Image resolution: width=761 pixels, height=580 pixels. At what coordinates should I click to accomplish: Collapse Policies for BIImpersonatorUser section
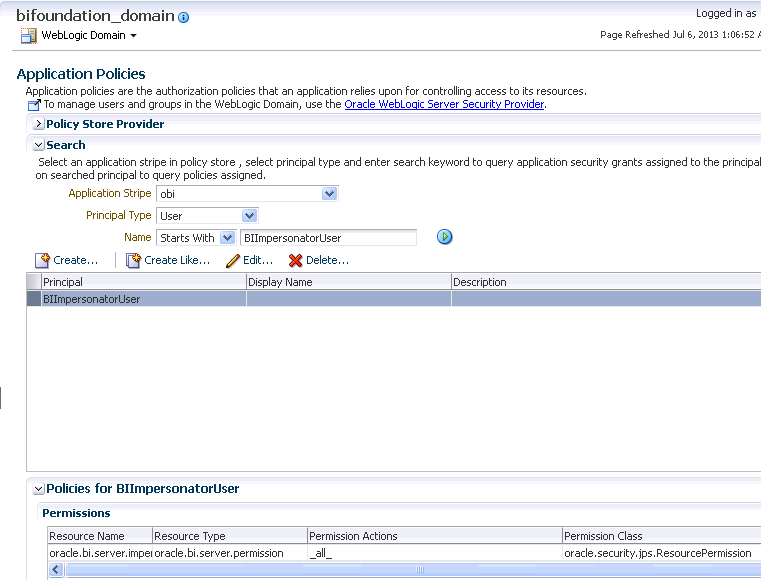tap(38, 489)
